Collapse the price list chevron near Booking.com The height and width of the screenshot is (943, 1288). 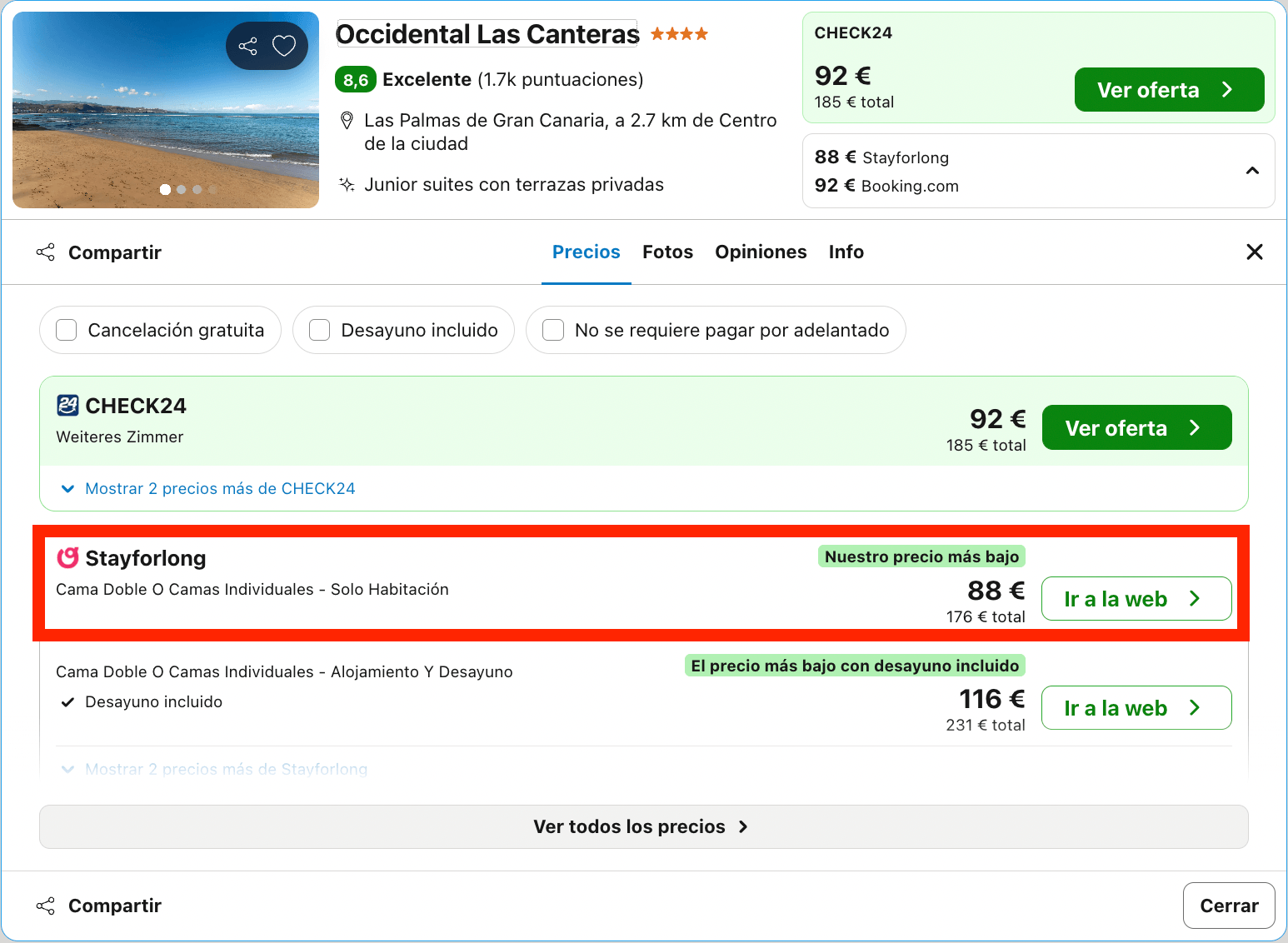(1252, 171)
